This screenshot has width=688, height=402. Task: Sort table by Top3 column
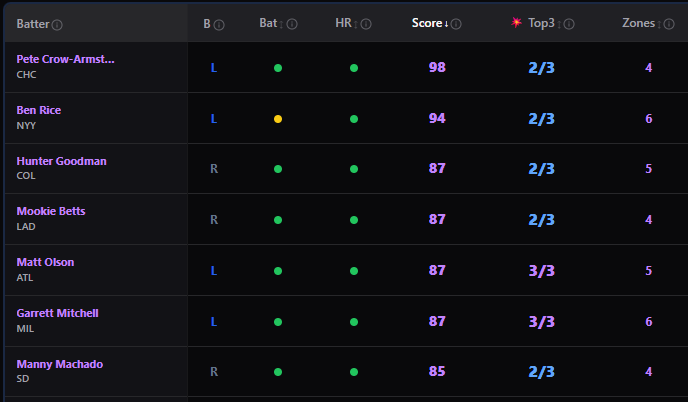tap(545, 23)
